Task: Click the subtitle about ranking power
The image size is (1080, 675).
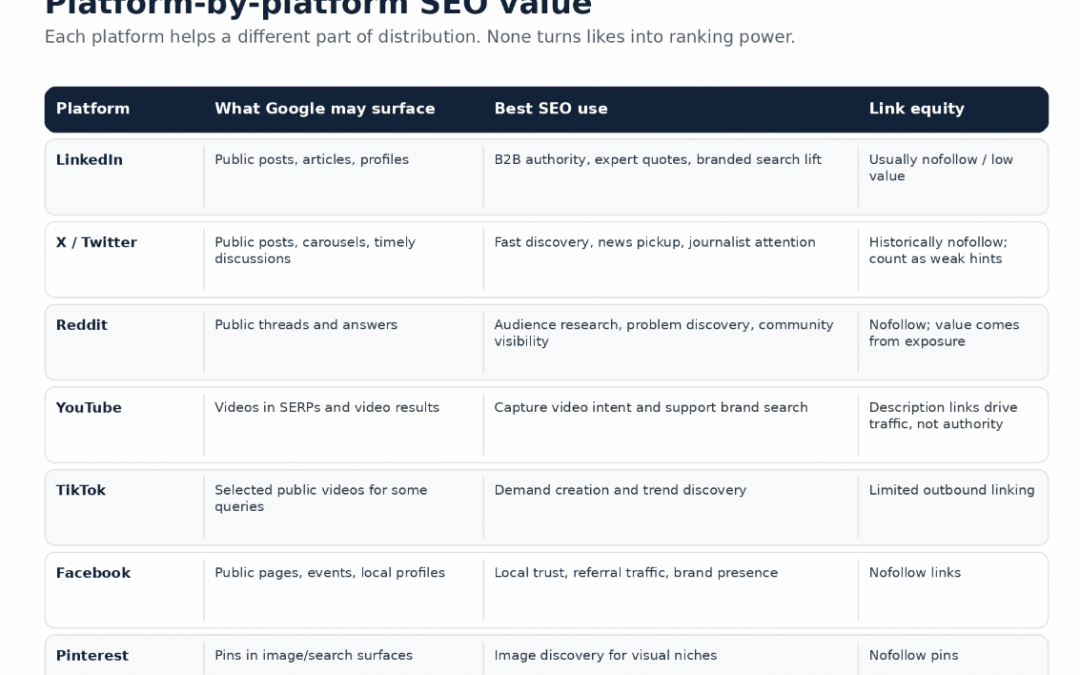Action: coord(419,37)
